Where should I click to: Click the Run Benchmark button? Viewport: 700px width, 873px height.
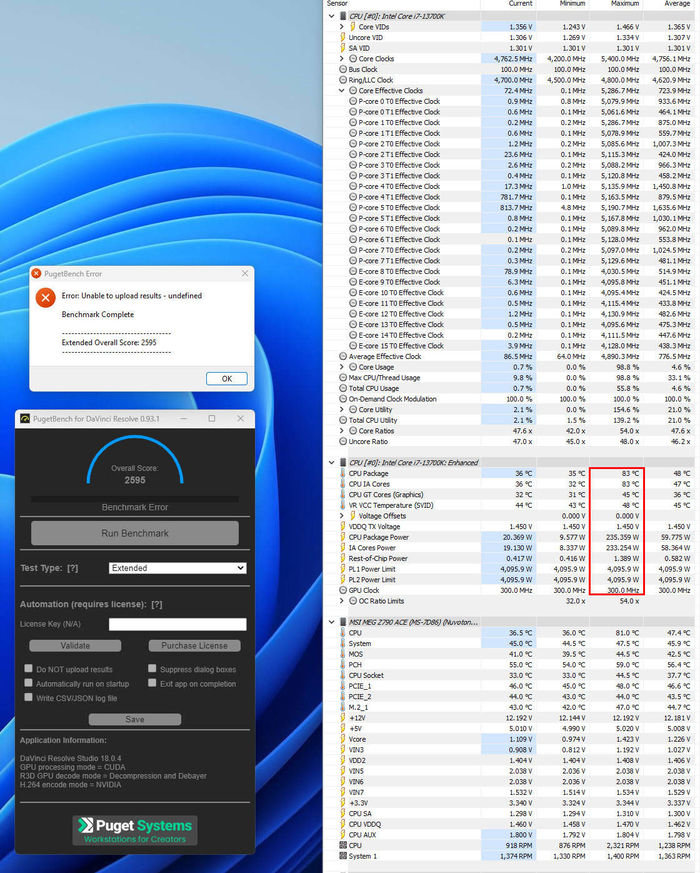(x=135, y=533)
